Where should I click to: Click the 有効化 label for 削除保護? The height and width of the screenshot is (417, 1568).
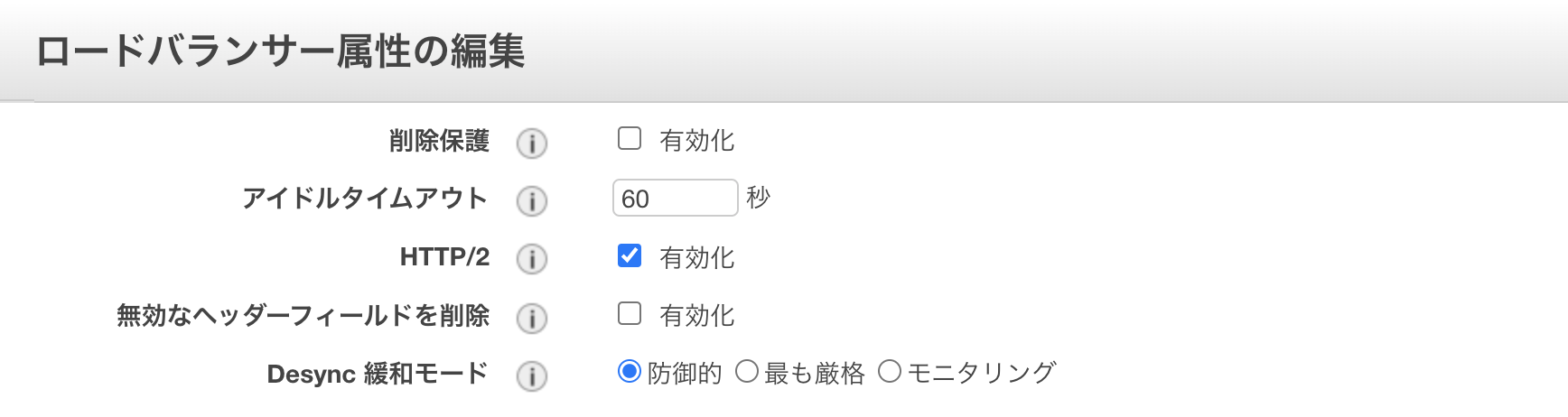pos(696,141)
